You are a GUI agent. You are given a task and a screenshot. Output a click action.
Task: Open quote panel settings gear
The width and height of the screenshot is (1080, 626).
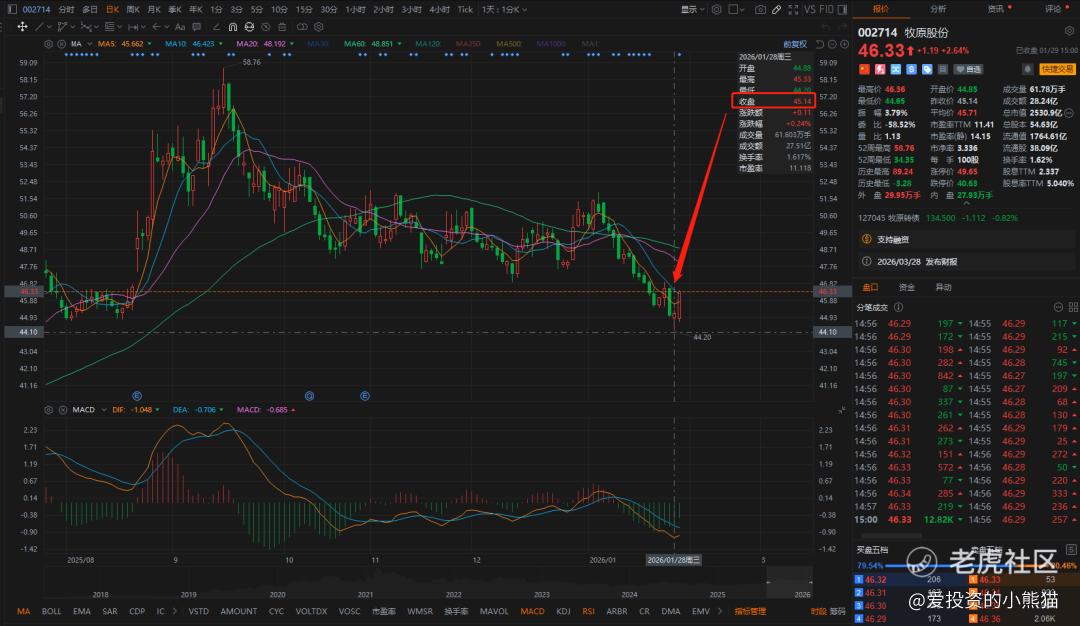point(1070,31)
